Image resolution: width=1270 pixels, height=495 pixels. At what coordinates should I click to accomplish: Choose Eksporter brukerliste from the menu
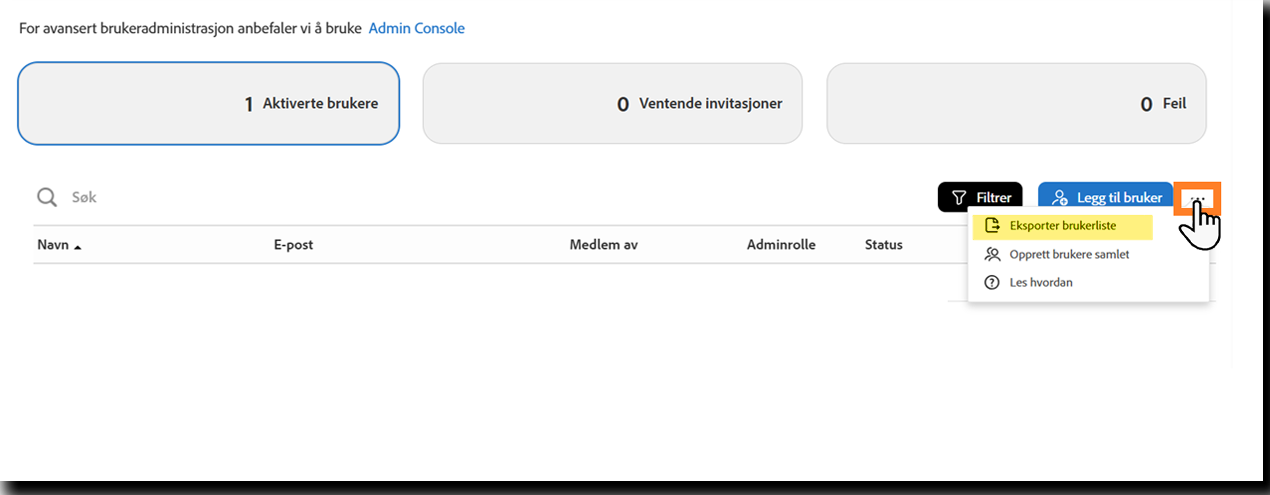coord(1062,226)
